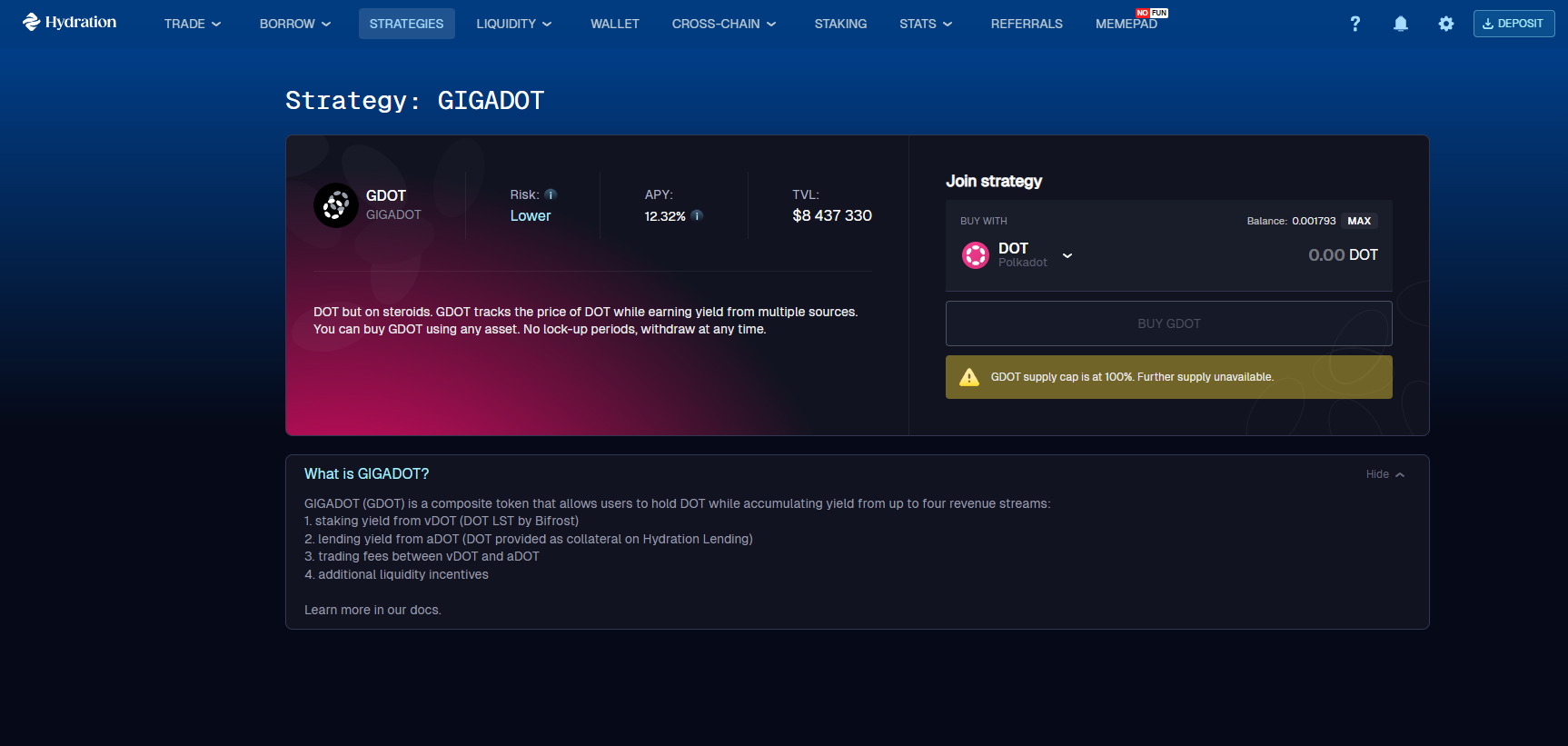
Task: Open the DOT asset selector chevron
Action: coord(1067,255)
